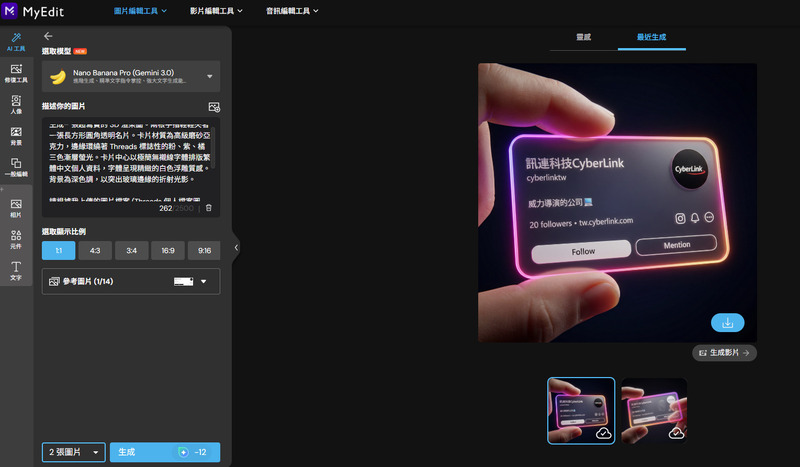Select the first generated image thumbnail
800x467 pixels.
click(x=581, y=411)
